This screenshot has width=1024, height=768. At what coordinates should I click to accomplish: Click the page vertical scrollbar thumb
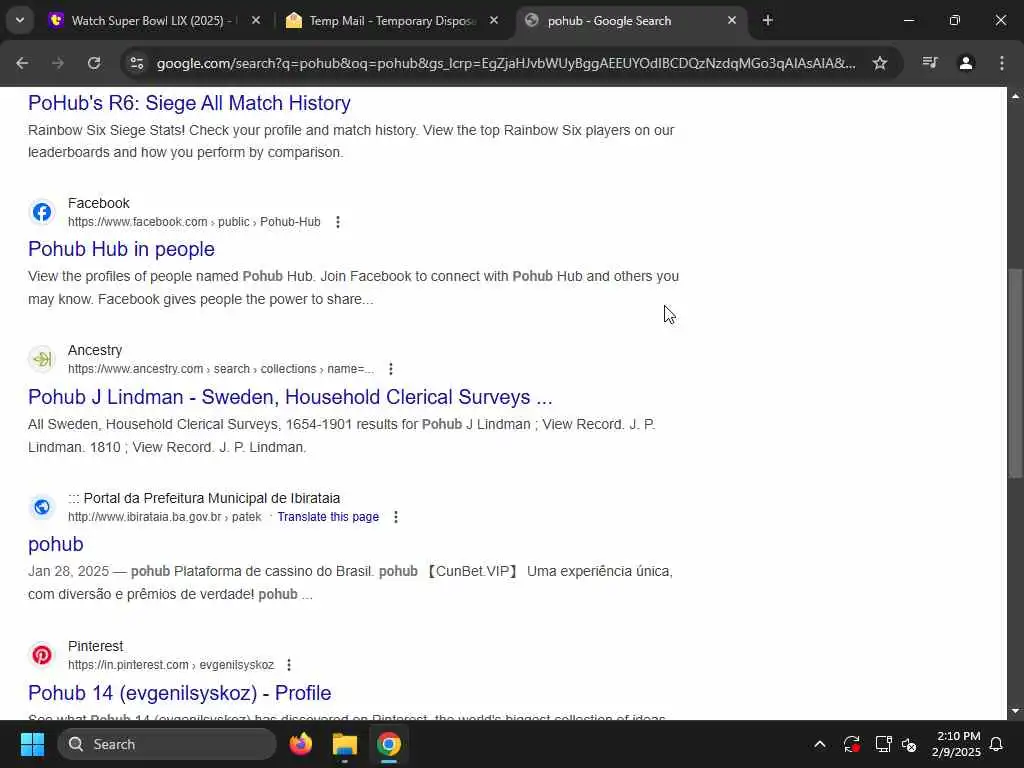click(1015, 373)
